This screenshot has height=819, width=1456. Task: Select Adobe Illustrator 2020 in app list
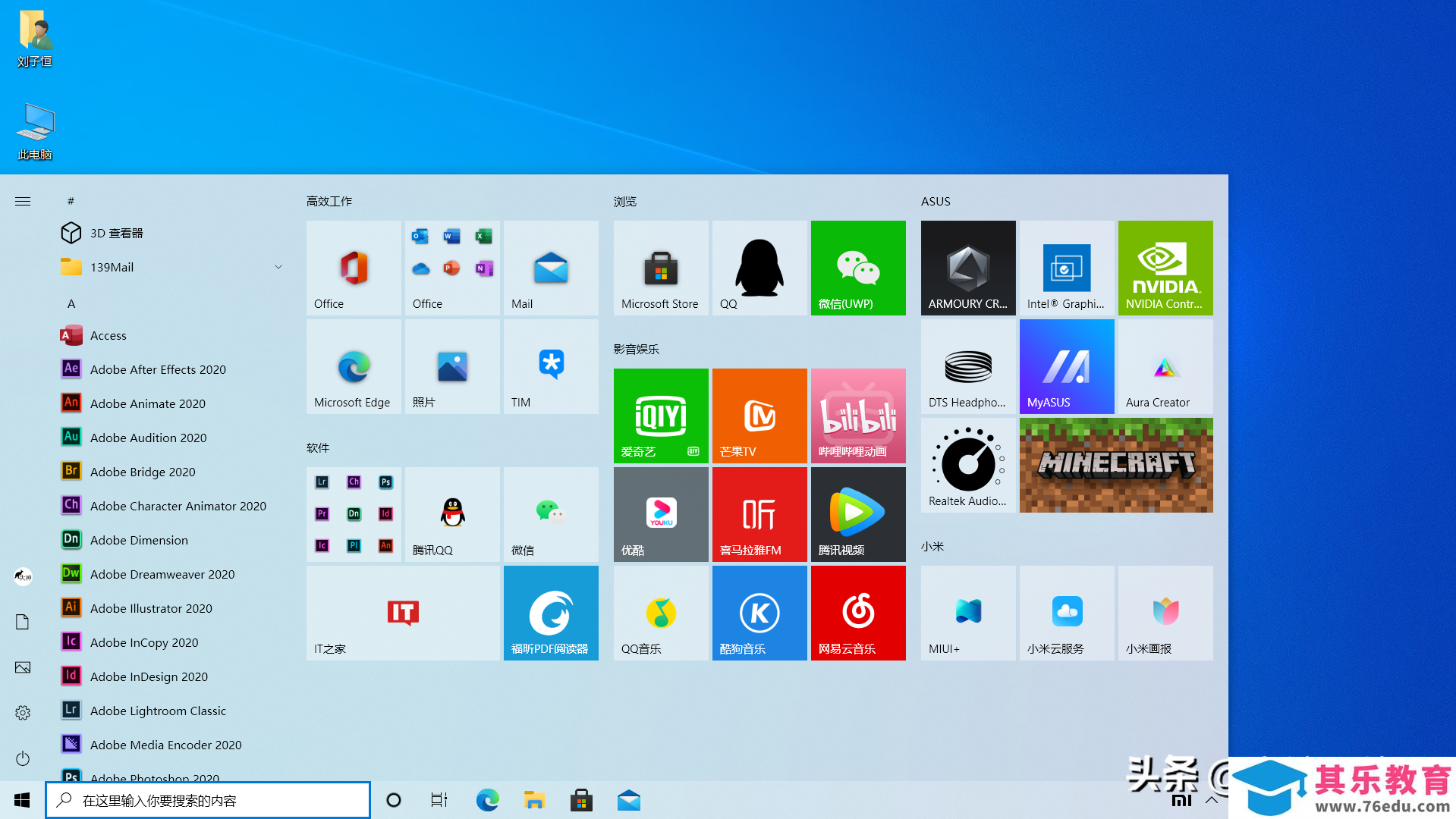tap(151, 608)
